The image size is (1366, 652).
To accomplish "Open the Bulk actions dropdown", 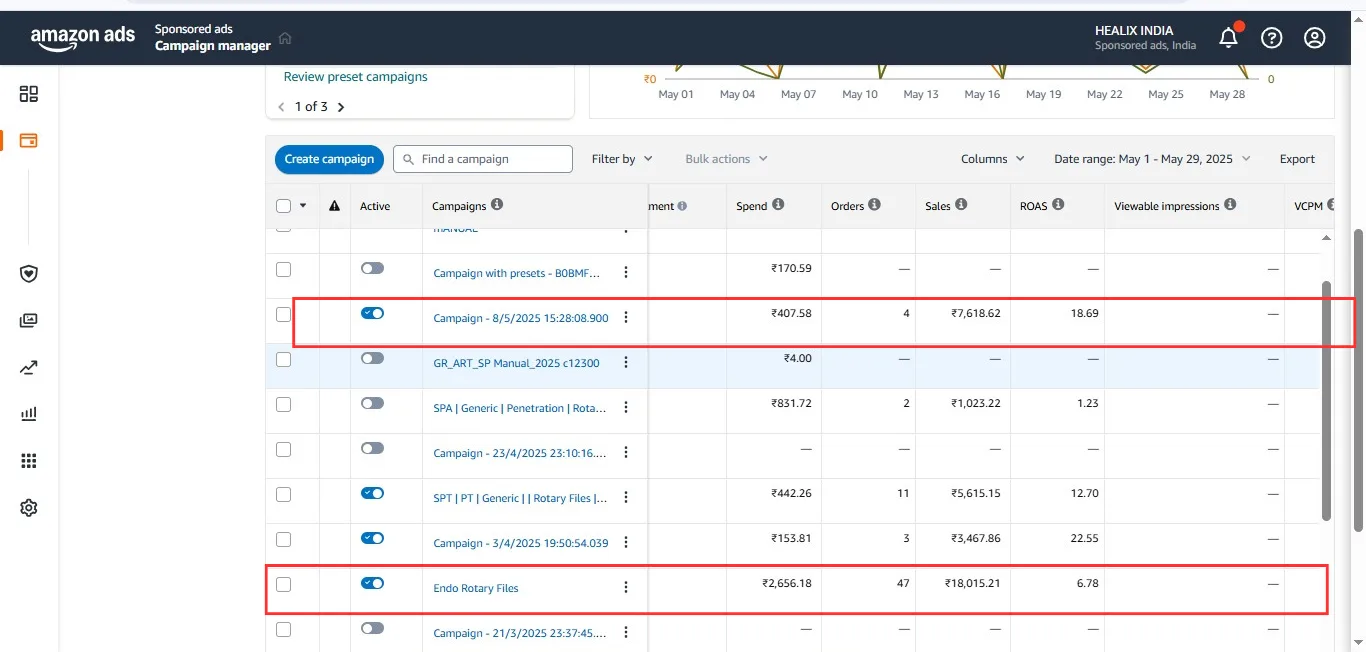I will coord(726,159).
